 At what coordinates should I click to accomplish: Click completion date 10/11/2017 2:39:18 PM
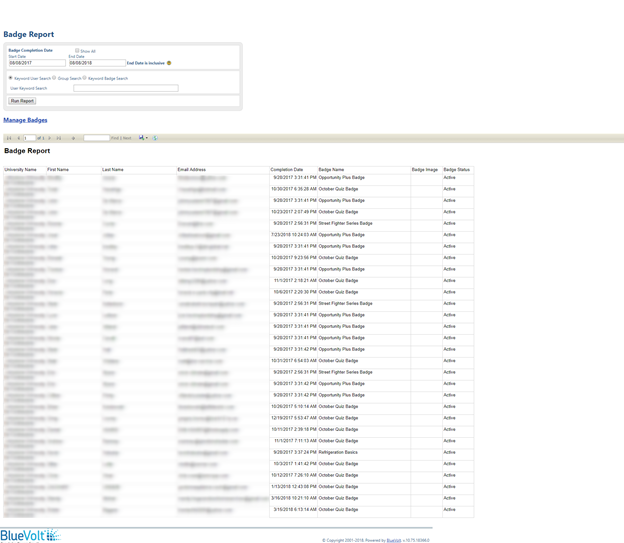[294, 430]
